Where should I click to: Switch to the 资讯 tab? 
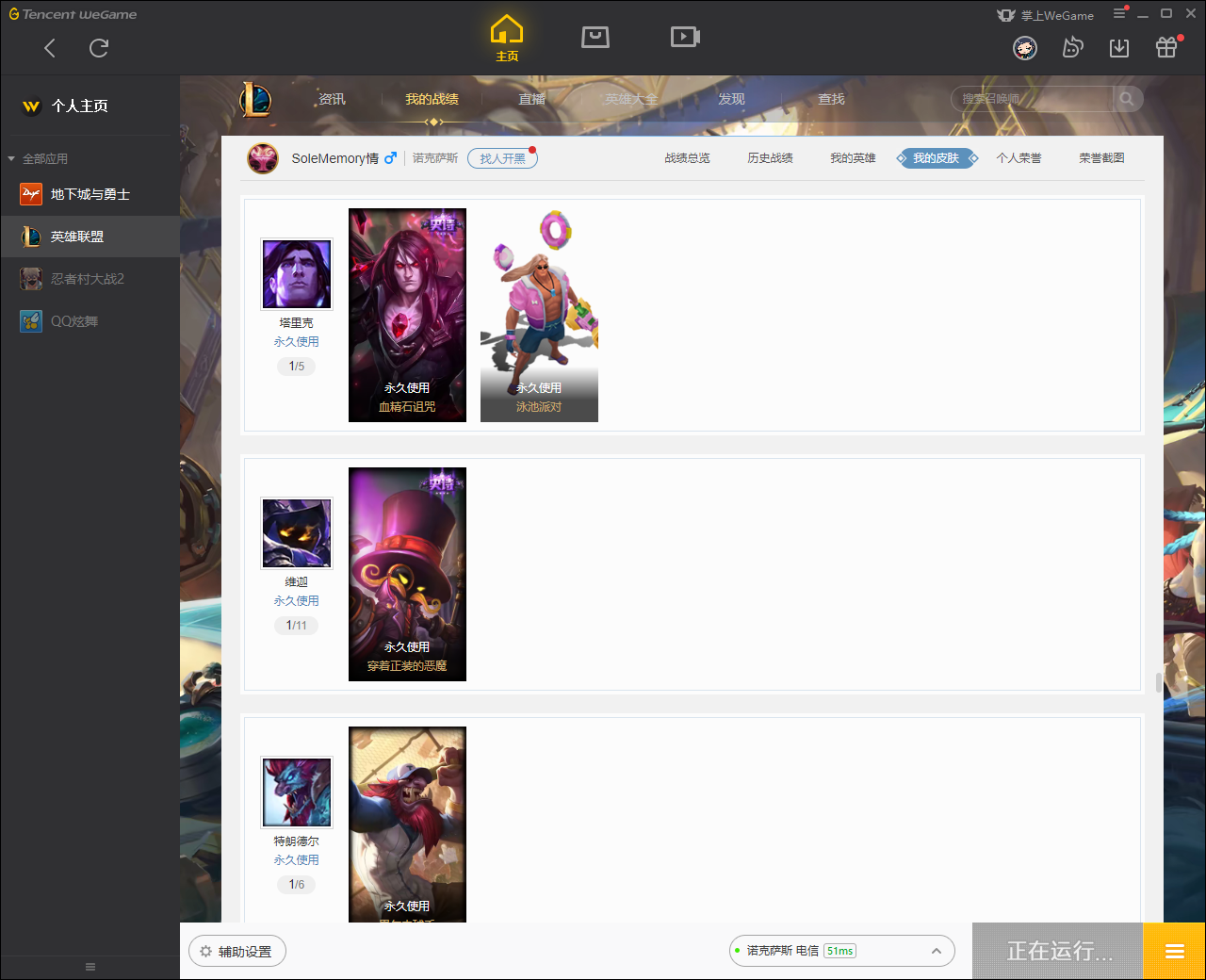[x=332, y=99]
